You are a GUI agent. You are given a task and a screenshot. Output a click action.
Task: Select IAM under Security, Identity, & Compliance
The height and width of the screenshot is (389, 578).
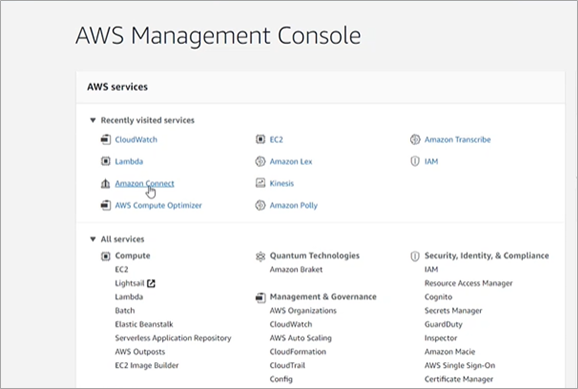pyautogui.click(x=431, y=270)
